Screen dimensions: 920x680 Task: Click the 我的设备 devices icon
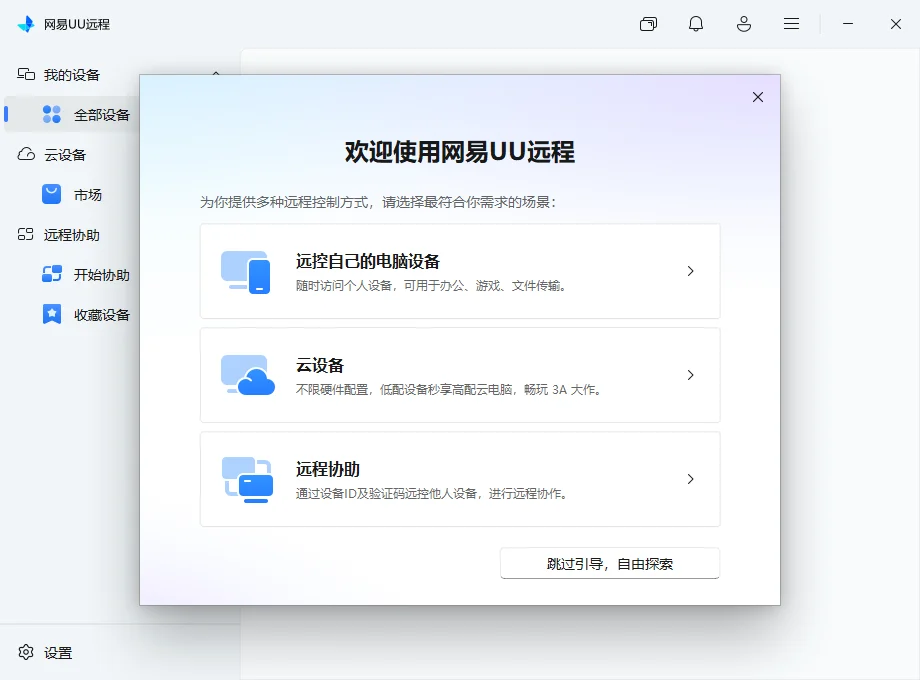click(26, 74)
